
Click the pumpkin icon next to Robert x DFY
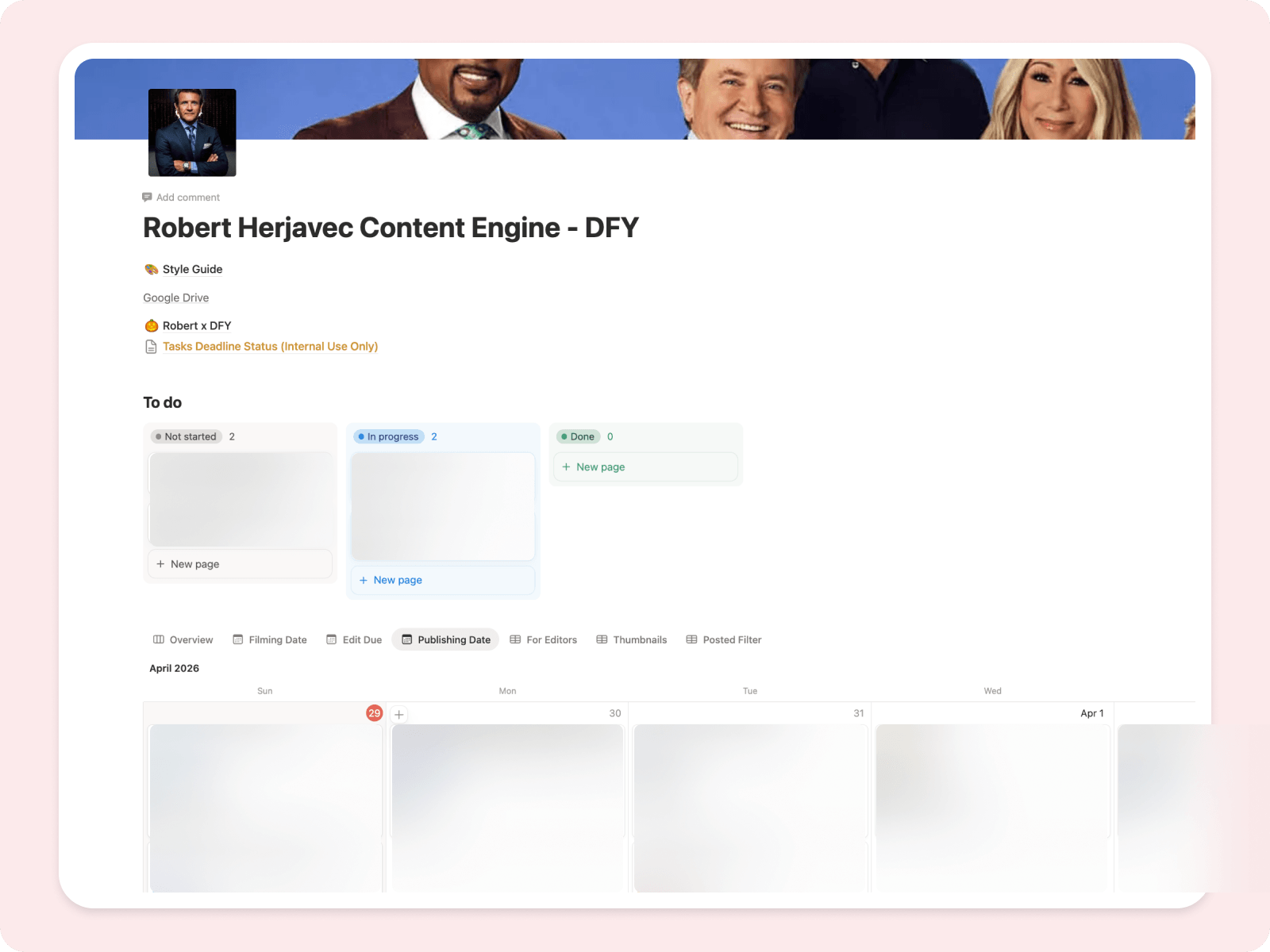(x=151, y=325)
